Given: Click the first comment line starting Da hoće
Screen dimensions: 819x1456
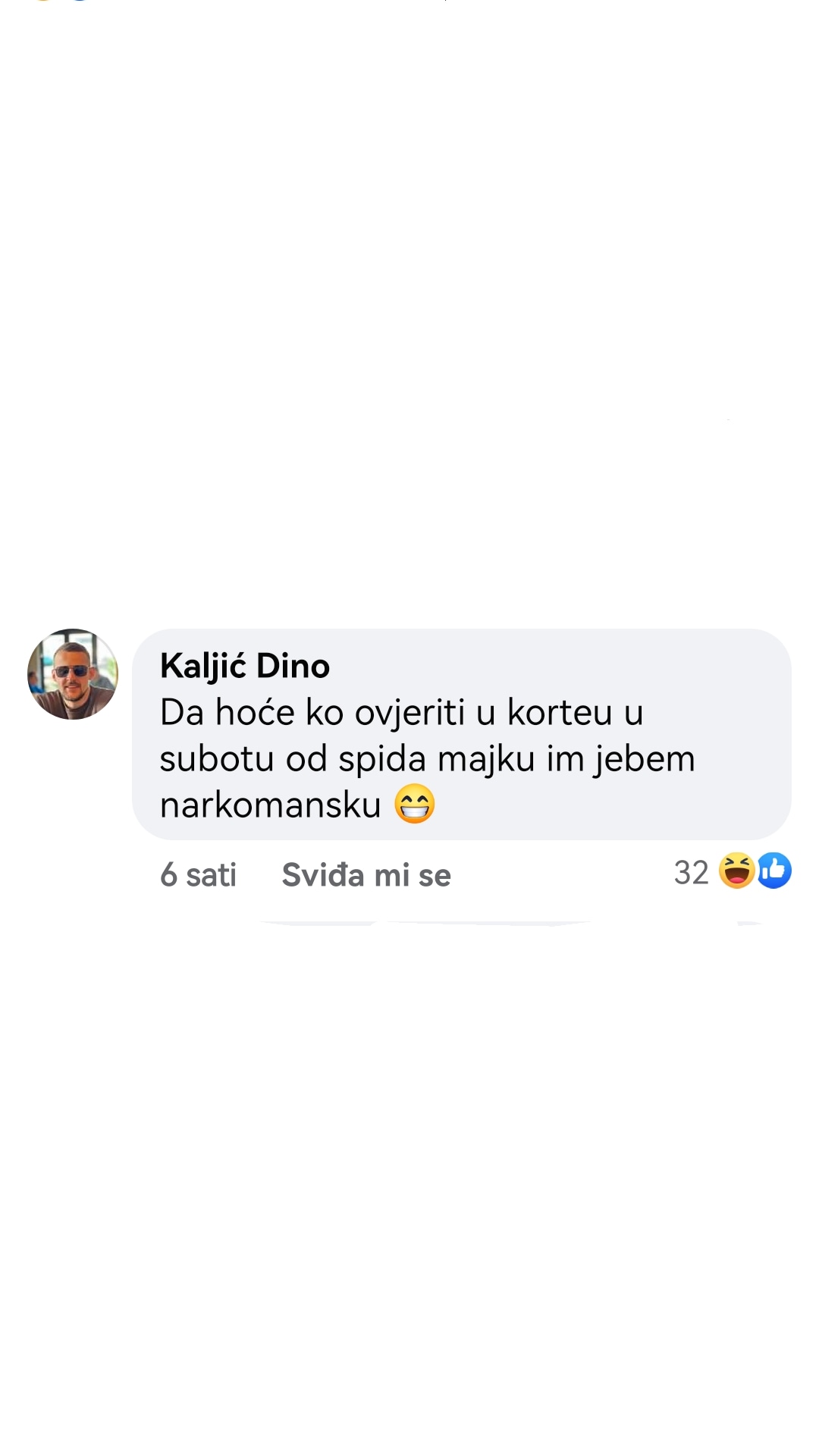Looking at the screenshot, I should point(402,713).
